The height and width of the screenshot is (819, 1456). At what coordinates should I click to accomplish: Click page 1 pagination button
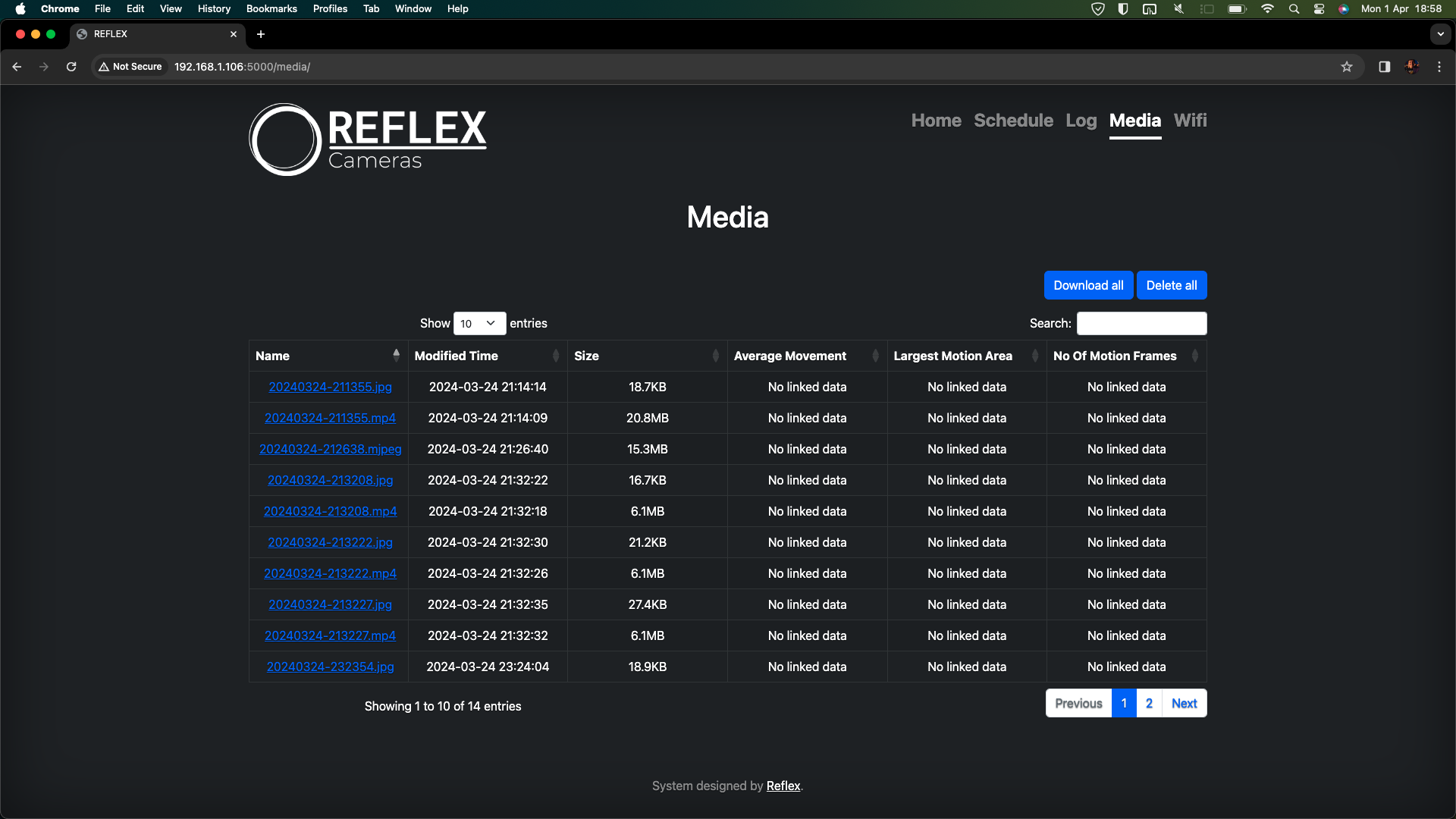[x=1124, y=703]
